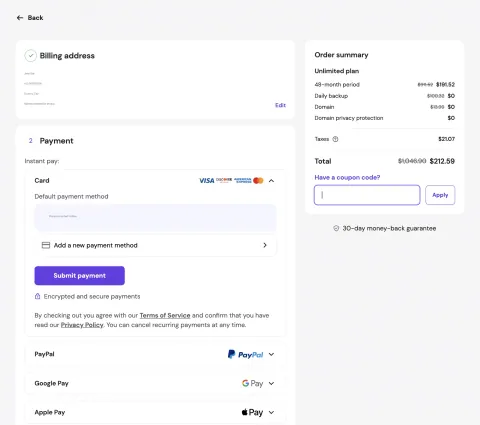Viewport: 480px width, 425px height.
Task: Collapse the Card payment section
Action: (271, 181)
